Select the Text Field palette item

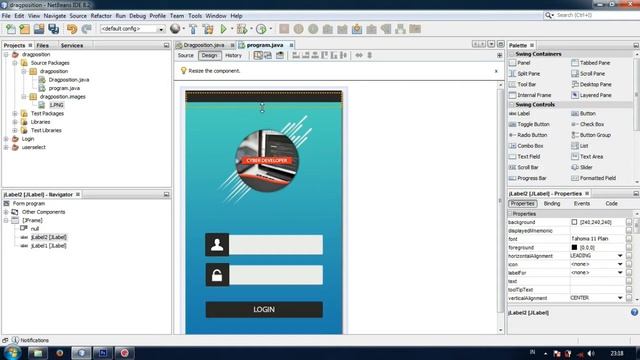point(524,156)
